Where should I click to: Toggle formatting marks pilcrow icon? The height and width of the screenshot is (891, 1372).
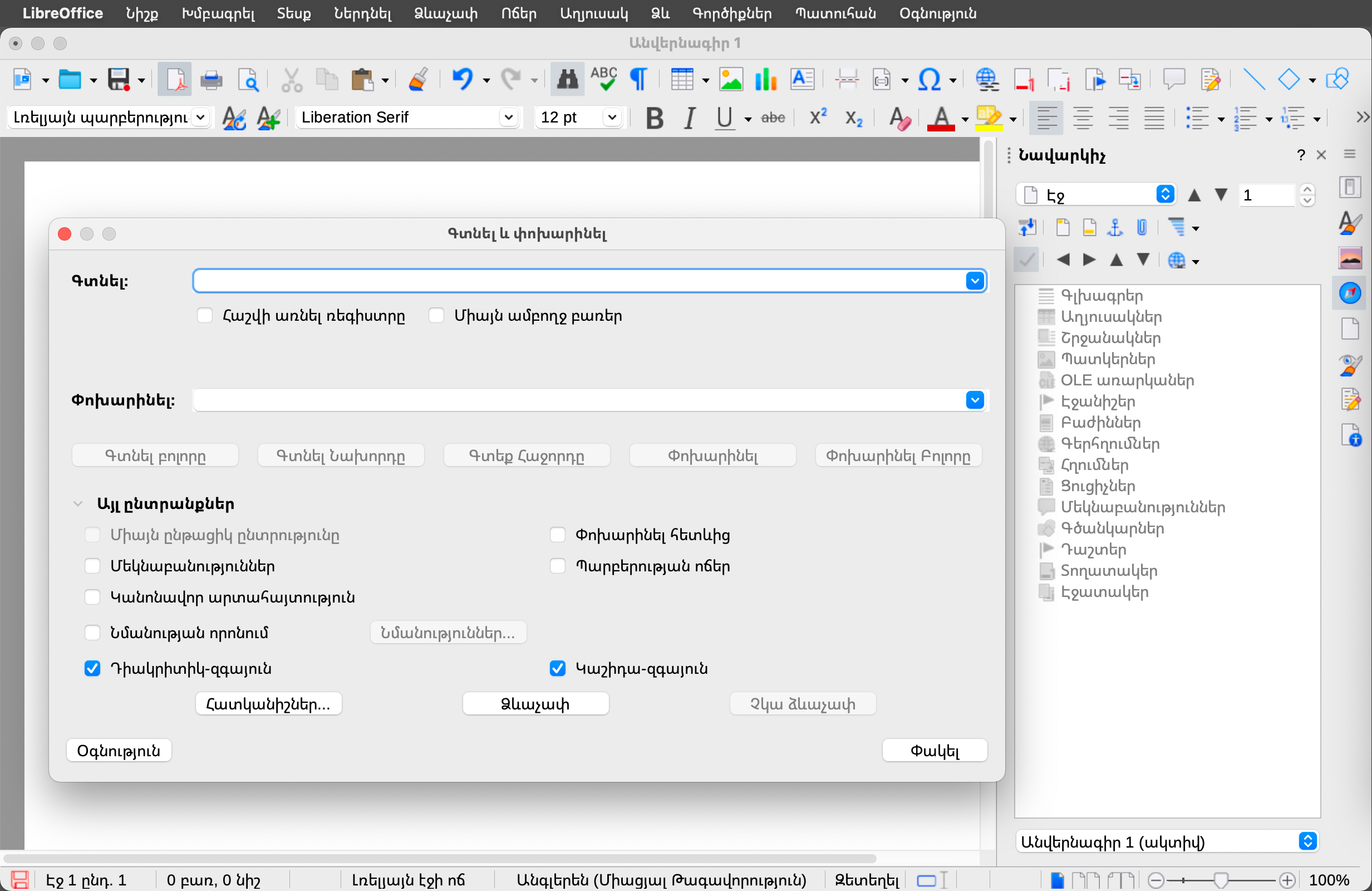pos(639,80)
